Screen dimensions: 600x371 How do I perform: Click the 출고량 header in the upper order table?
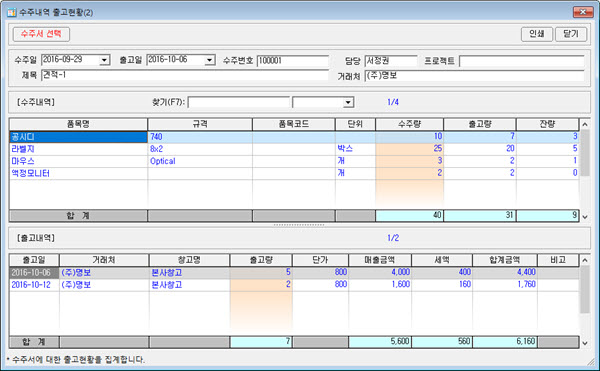click(480, 124)
